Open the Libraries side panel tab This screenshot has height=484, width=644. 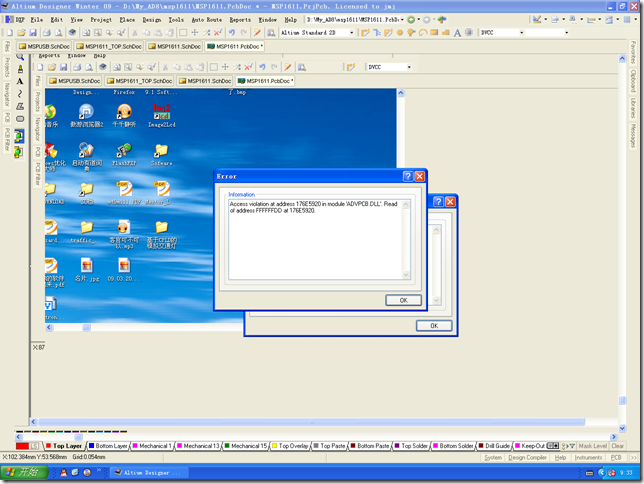pyautogui.click(x=633, y=107)
